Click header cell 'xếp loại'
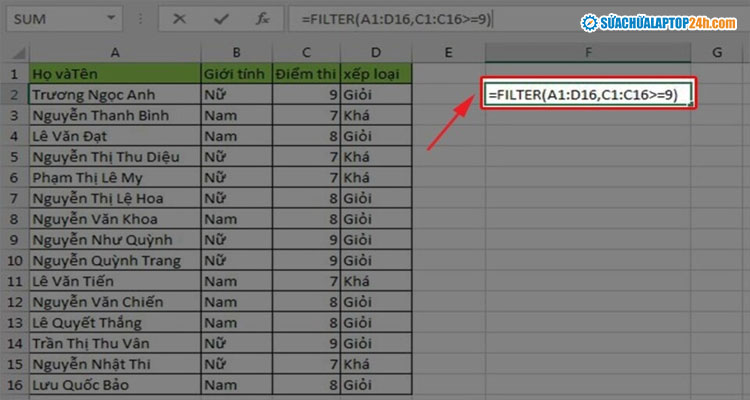 point(376,74)
